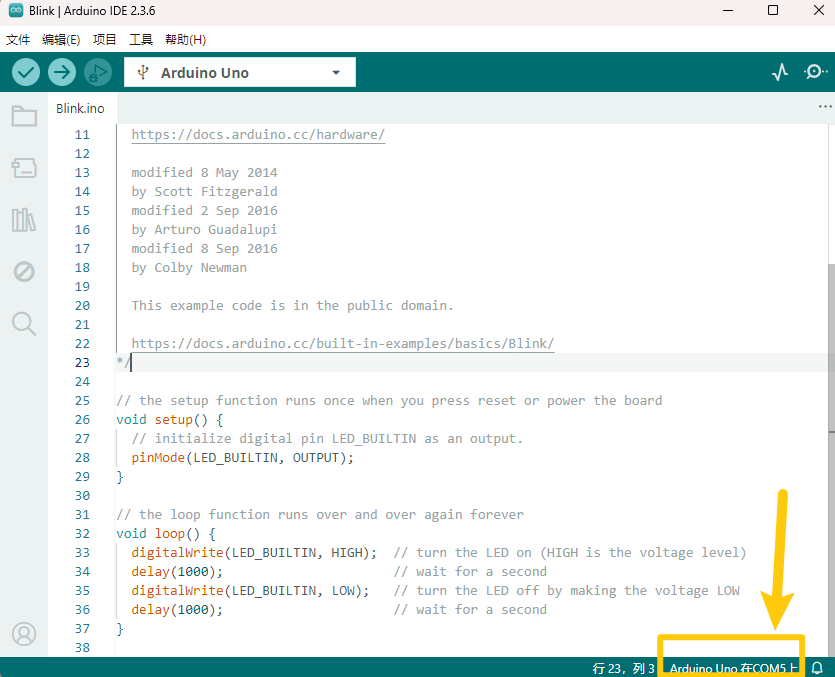Click the 'delay(1000);' on line 34
The height and width of the screenshot is (677, 835).
tap(177, 572)
